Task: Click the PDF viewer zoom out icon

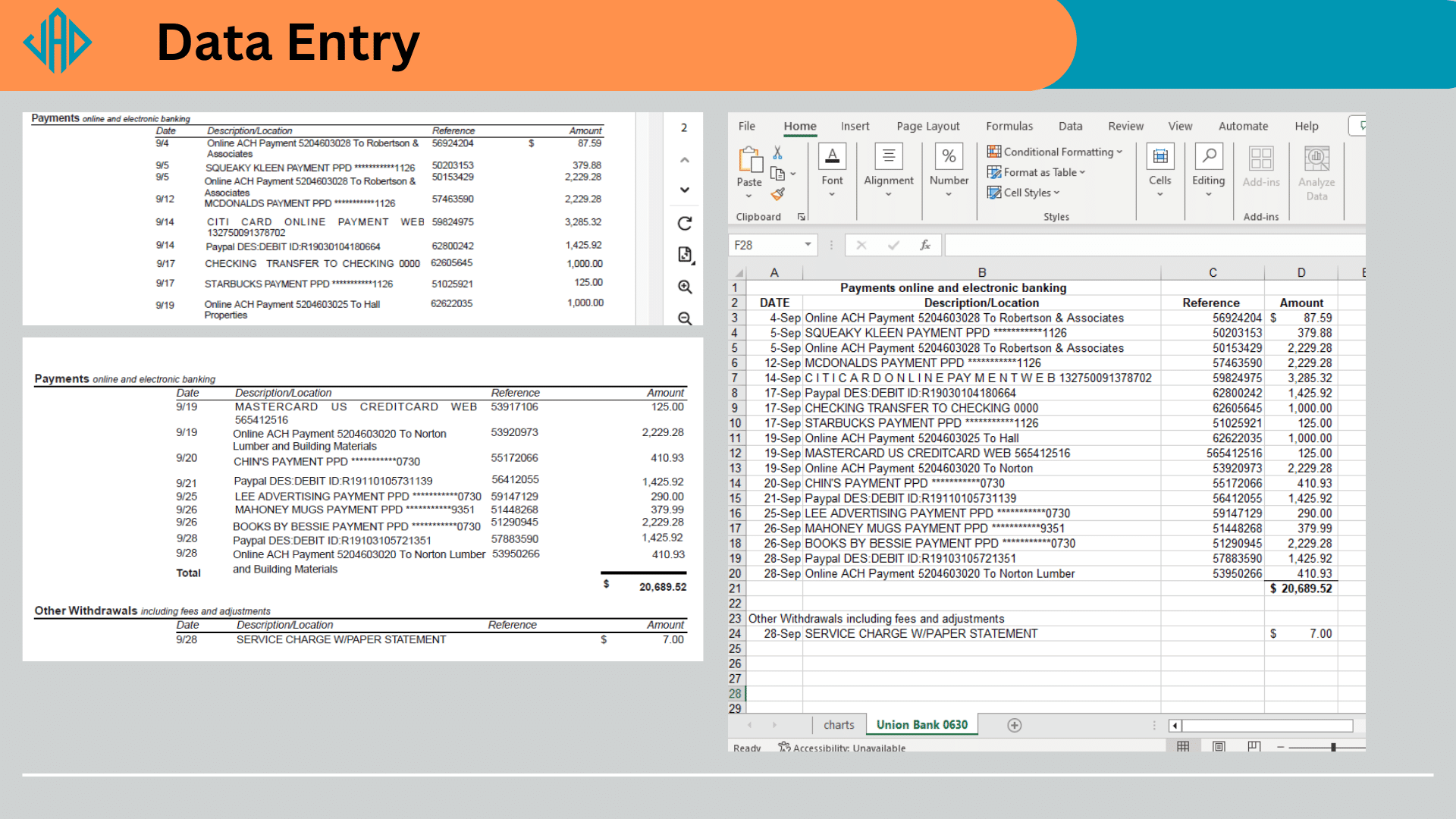Action: (x=685, y=318)
